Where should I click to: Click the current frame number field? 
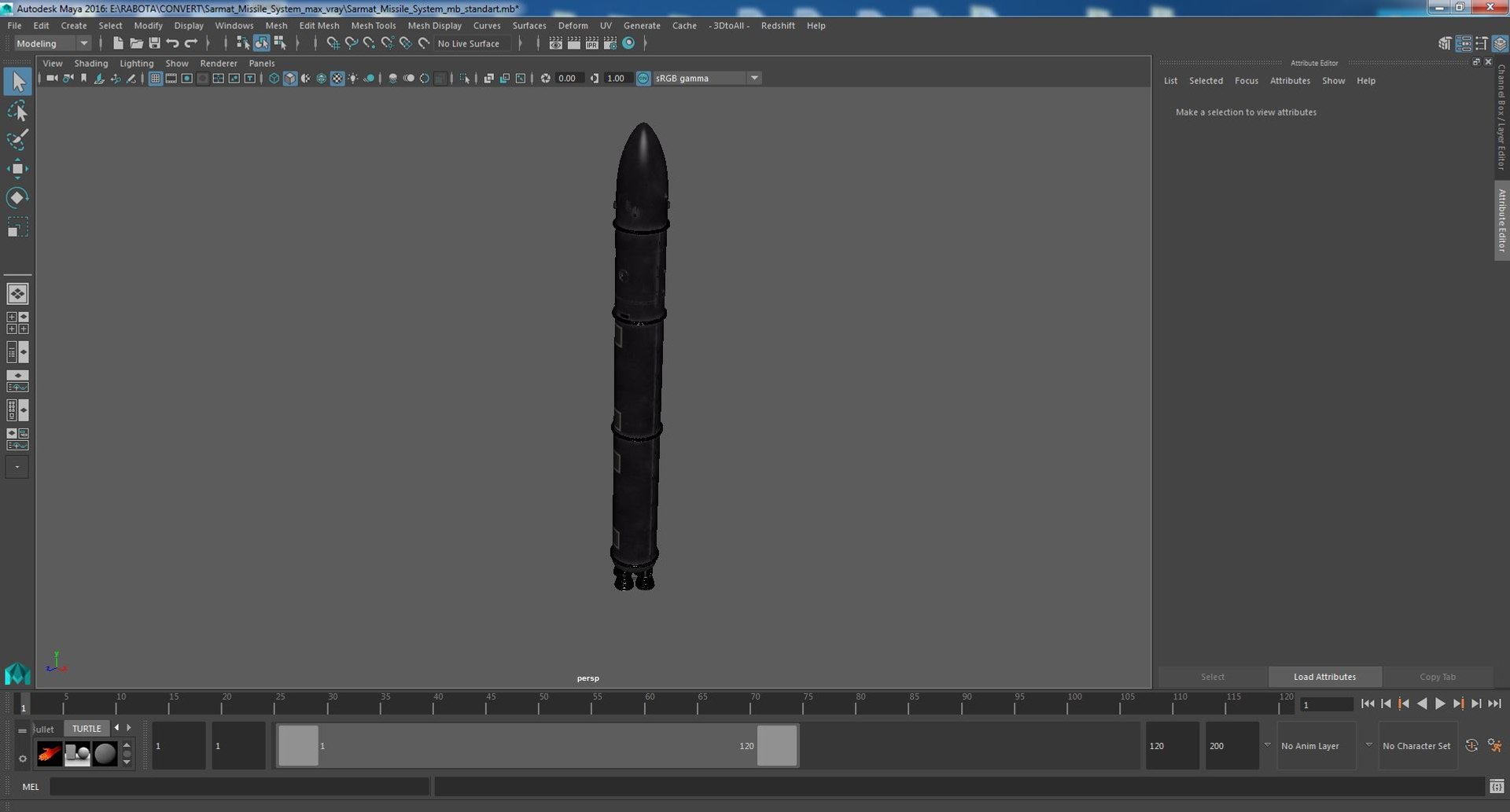(x=1326, y=704)
